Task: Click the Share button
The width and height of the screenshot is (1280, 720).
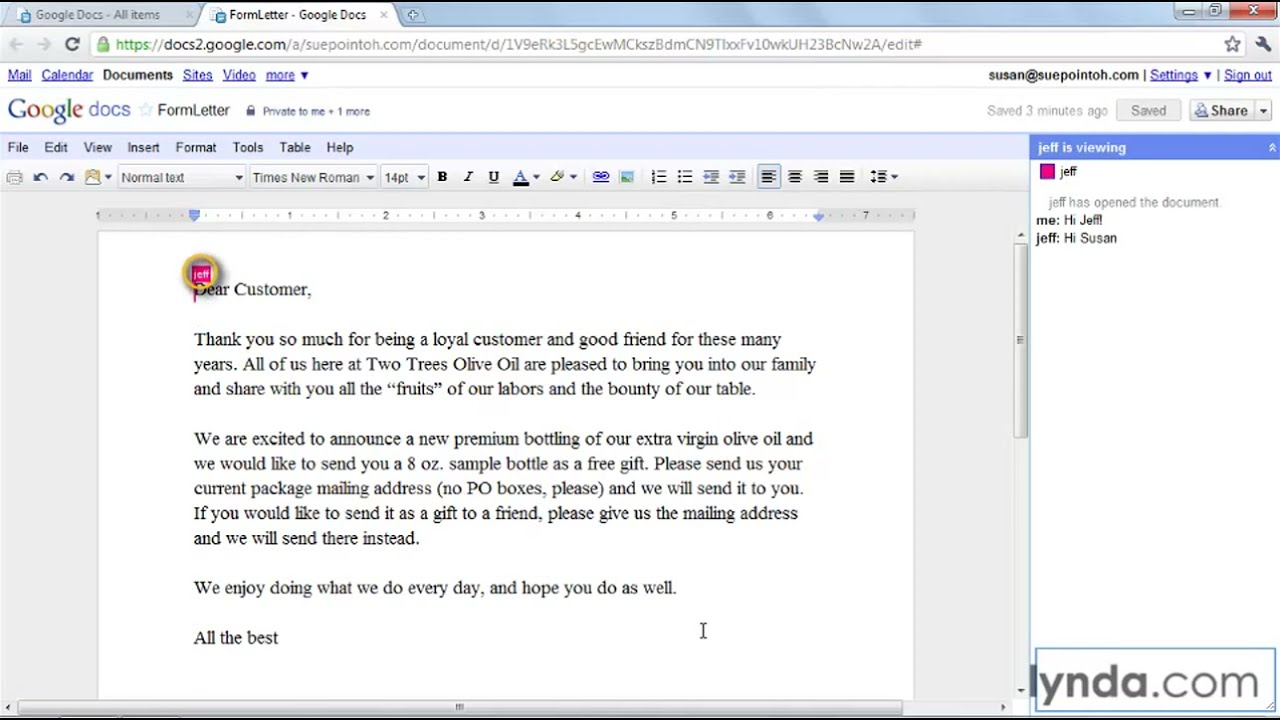Action: pyautogui.click(x=1222, y=110)
